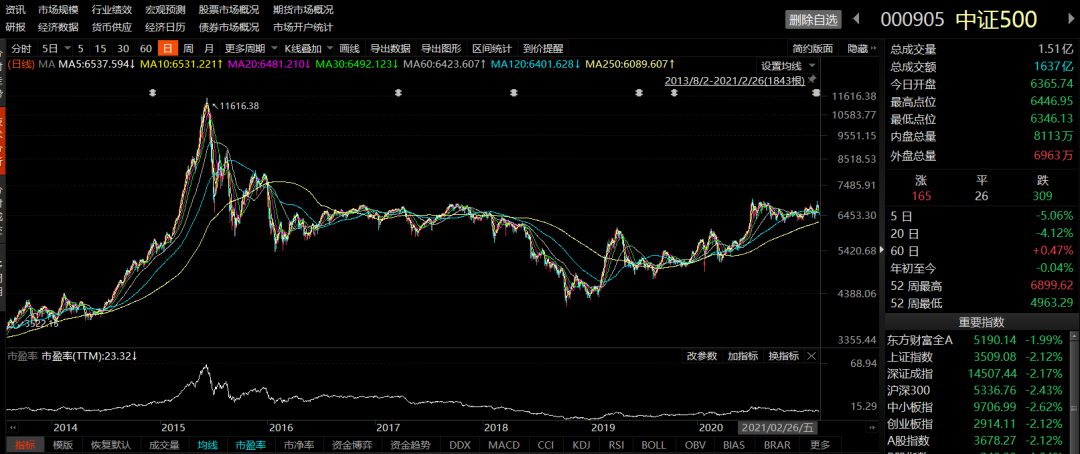Viewport: 1080px width, 454px height.
Task: Click the 2015 peak event marker icon
Action: click(x=153, y=92)
